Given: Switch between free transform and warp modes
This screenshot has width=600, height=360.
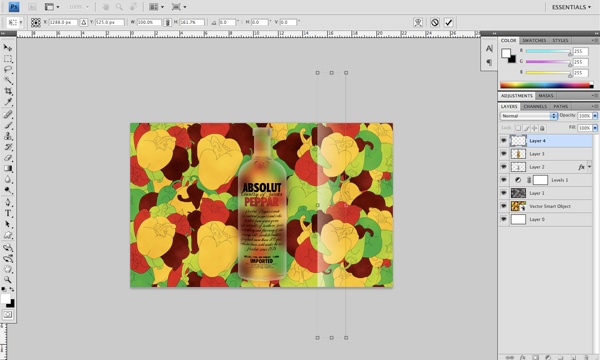Looking at the screenshot, I should (418, 23).
